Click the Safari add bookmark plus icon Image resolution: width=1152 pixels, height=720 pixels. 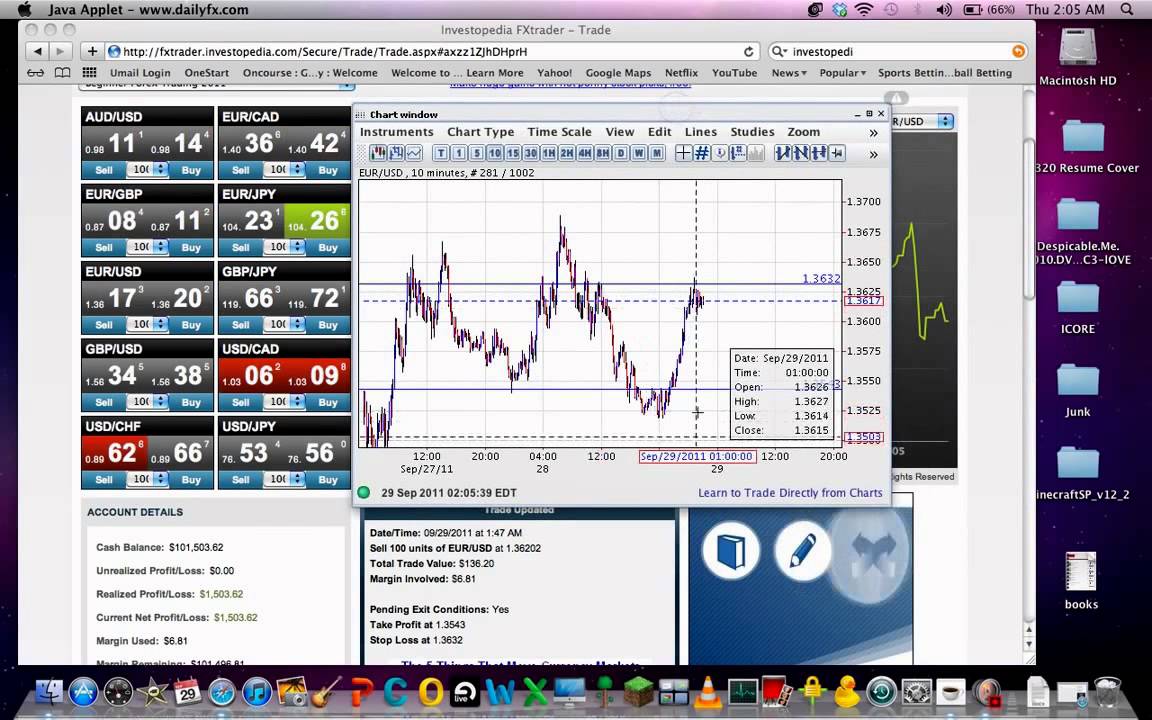click(92, 51)
